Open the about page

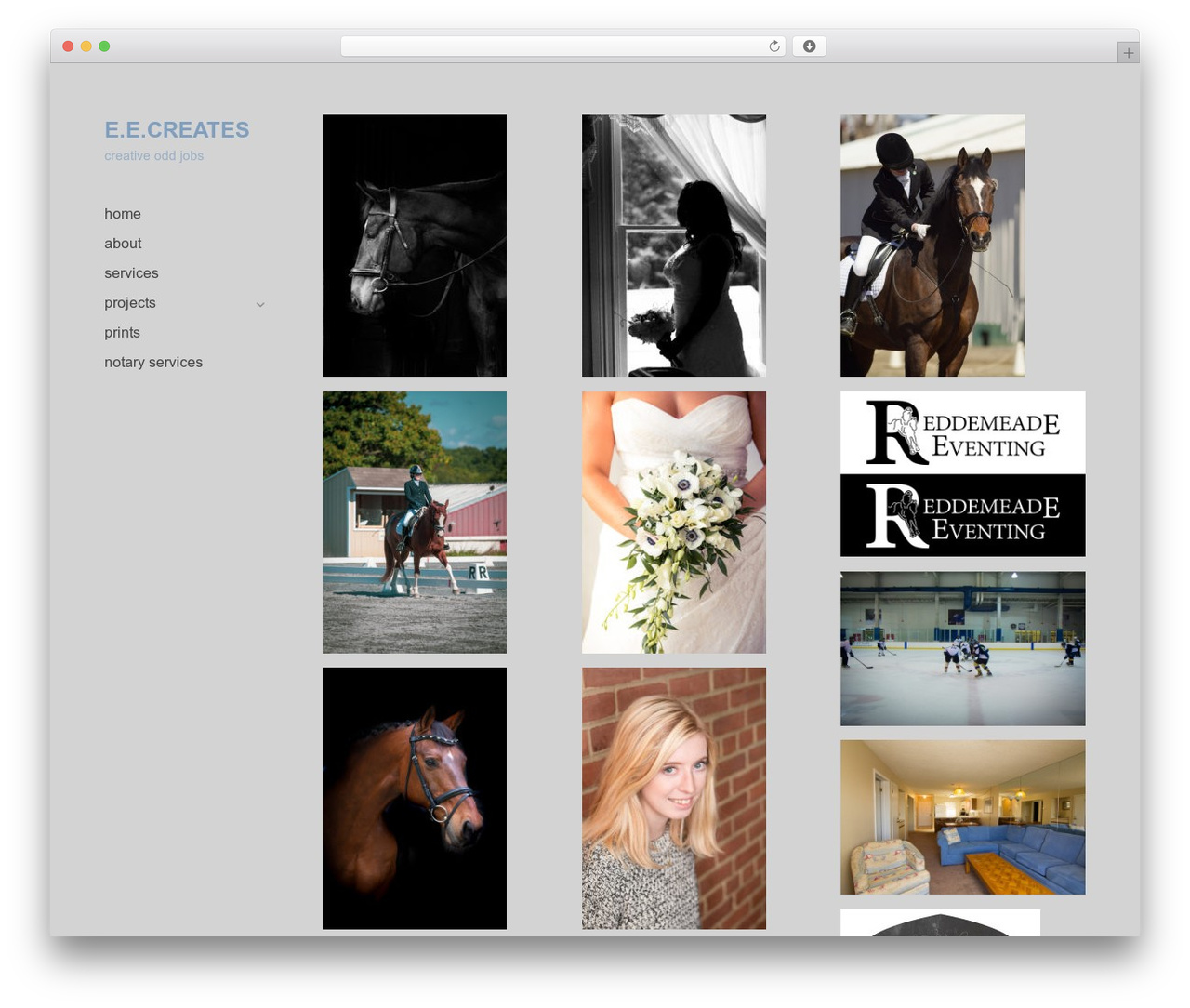pos(123,244)
